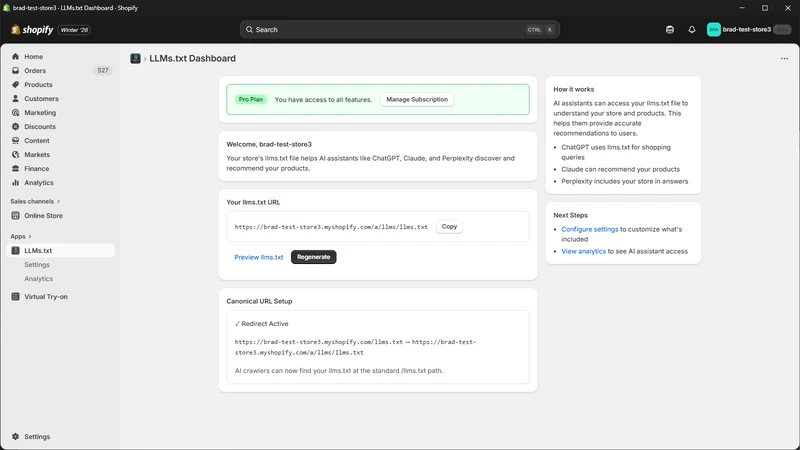The image size is (800, 450).
Task: Click the Online Store icon
Action: pos(15,216)
